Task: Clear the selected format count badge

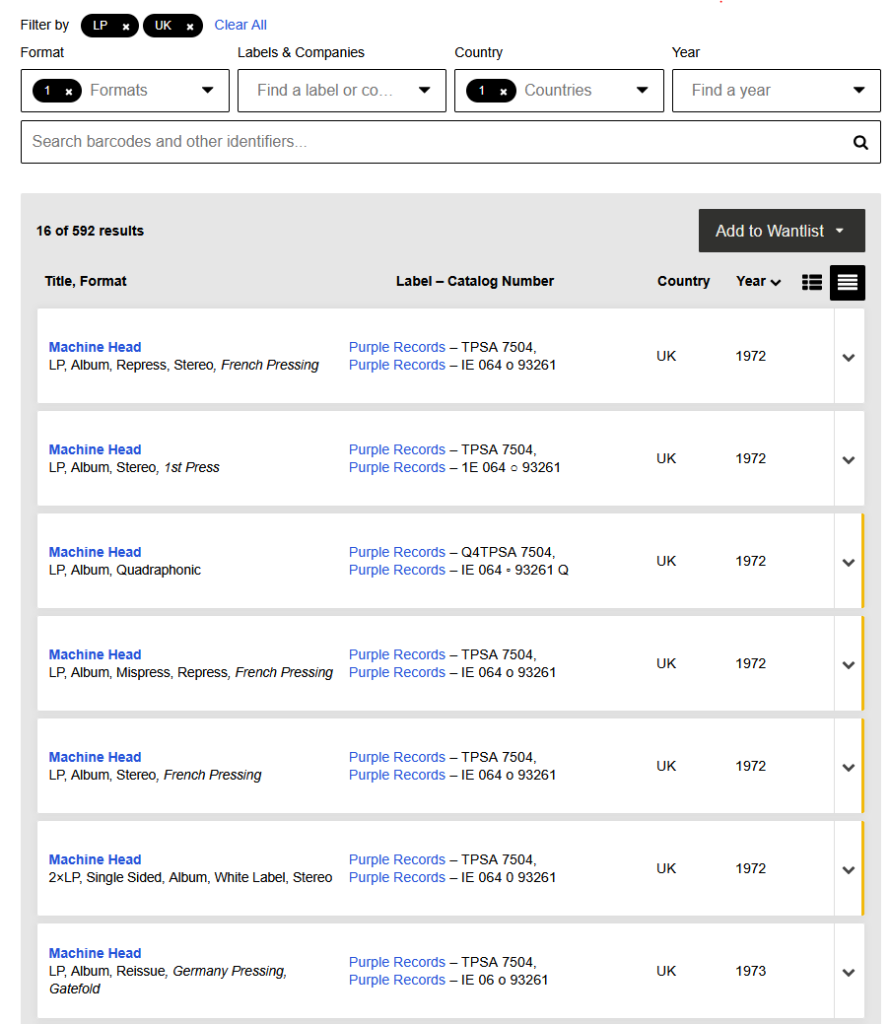Action: (x=69, y=91)
